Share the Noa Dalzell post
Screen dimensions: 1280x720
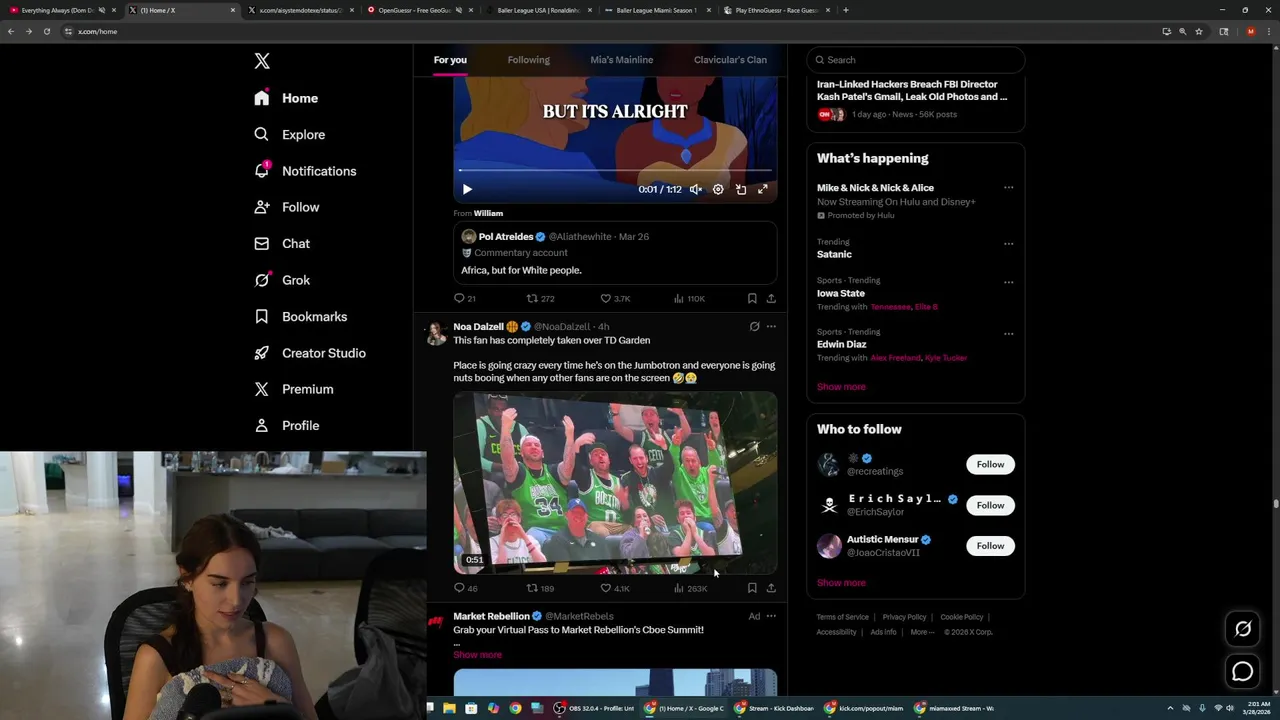click(771, 588)
